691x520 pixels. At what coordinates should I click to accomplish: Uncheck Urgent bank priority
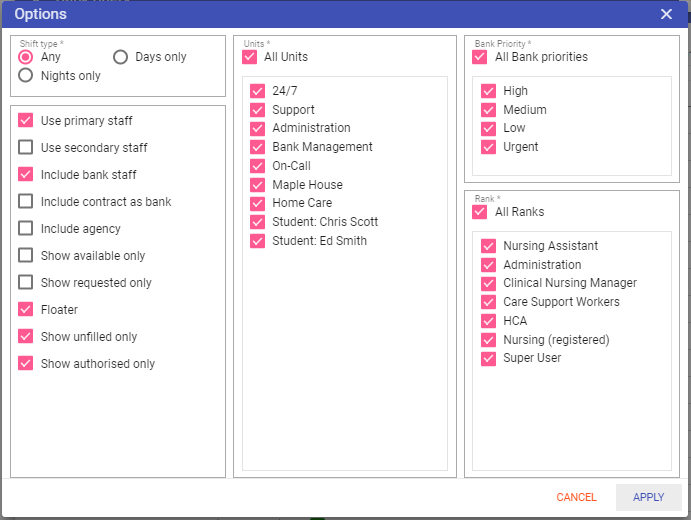(x=489, y=147)
